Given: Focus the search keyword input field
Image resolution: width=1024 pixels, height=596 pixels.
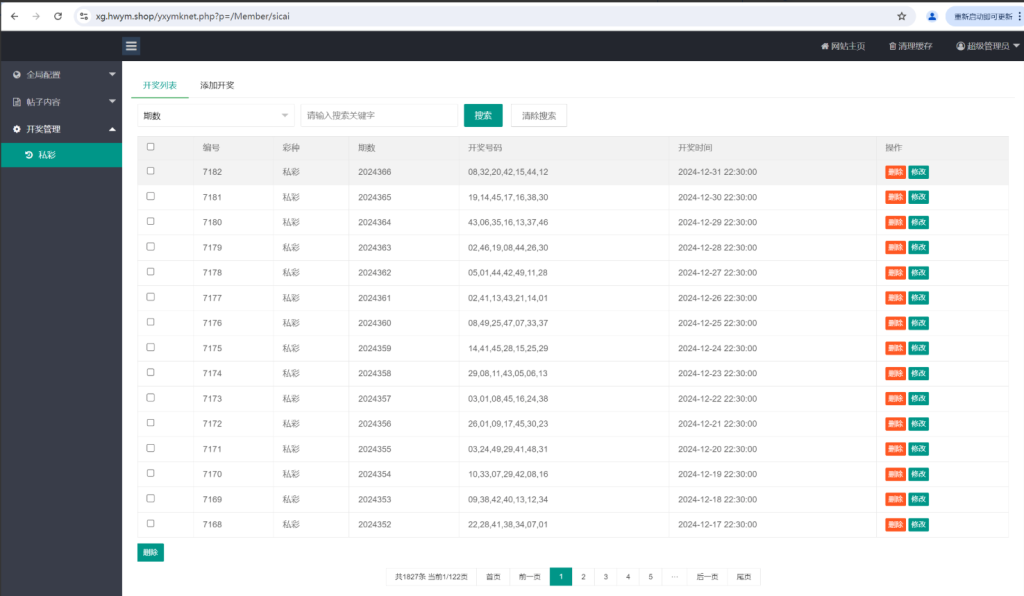Looking at the screenshot, I should point(379,116).
